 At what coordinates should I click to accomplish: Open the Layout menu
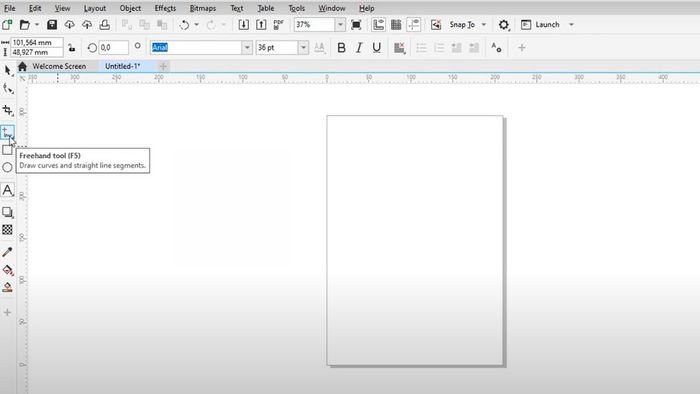[95, 8]
